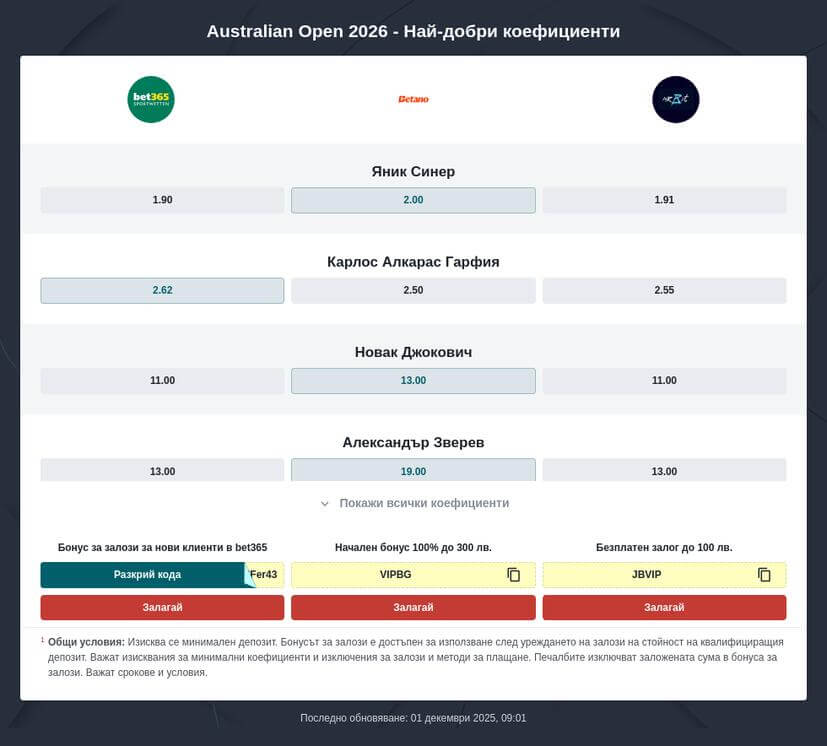Select Карлос Алкарас's 2.55 odds at NetBet
The image size is (827, 746).
[663, 290]
